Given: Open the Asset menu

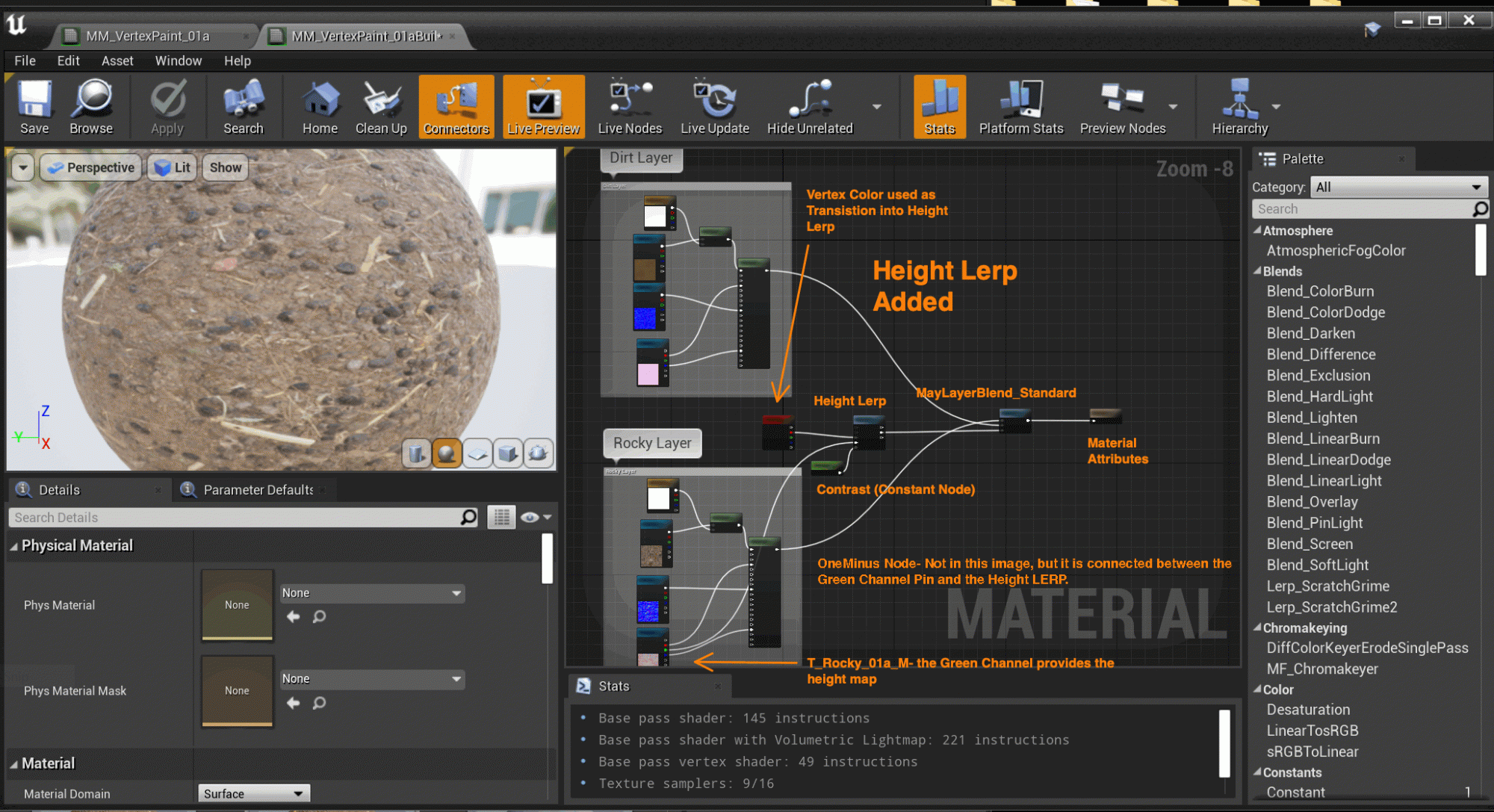Looking at the screenshot, I should pyautogui.click(x=117, y=61).
